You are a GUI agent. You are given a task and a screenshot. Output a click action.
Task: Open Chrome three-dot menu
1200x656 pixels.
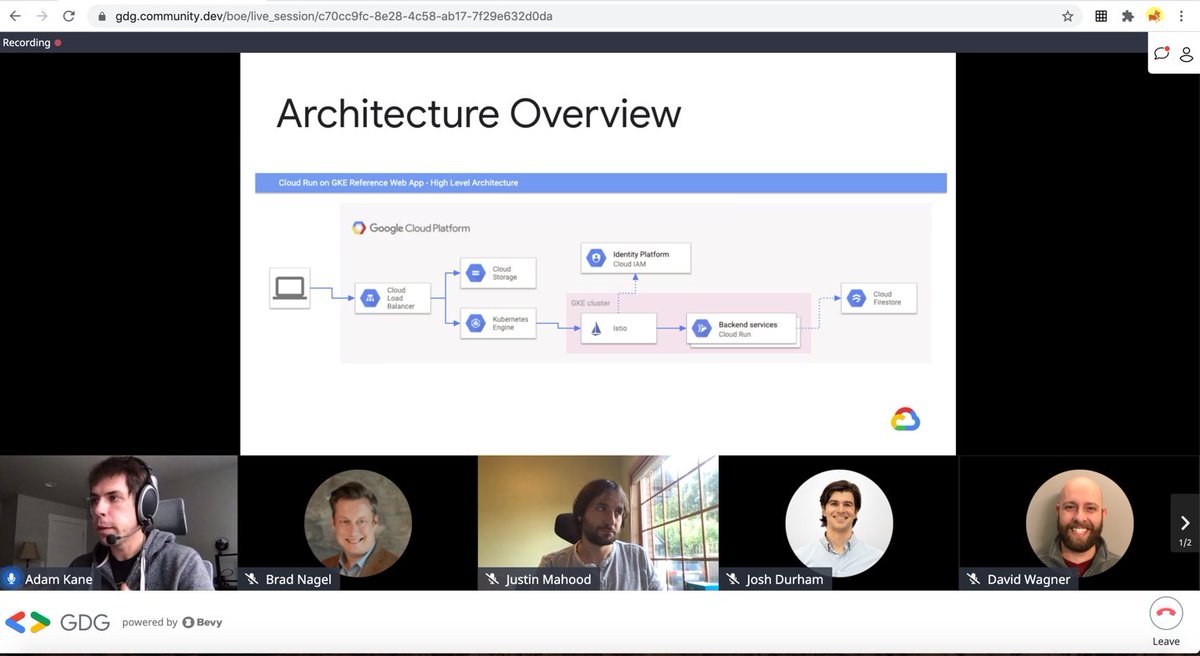[1183, 16]
